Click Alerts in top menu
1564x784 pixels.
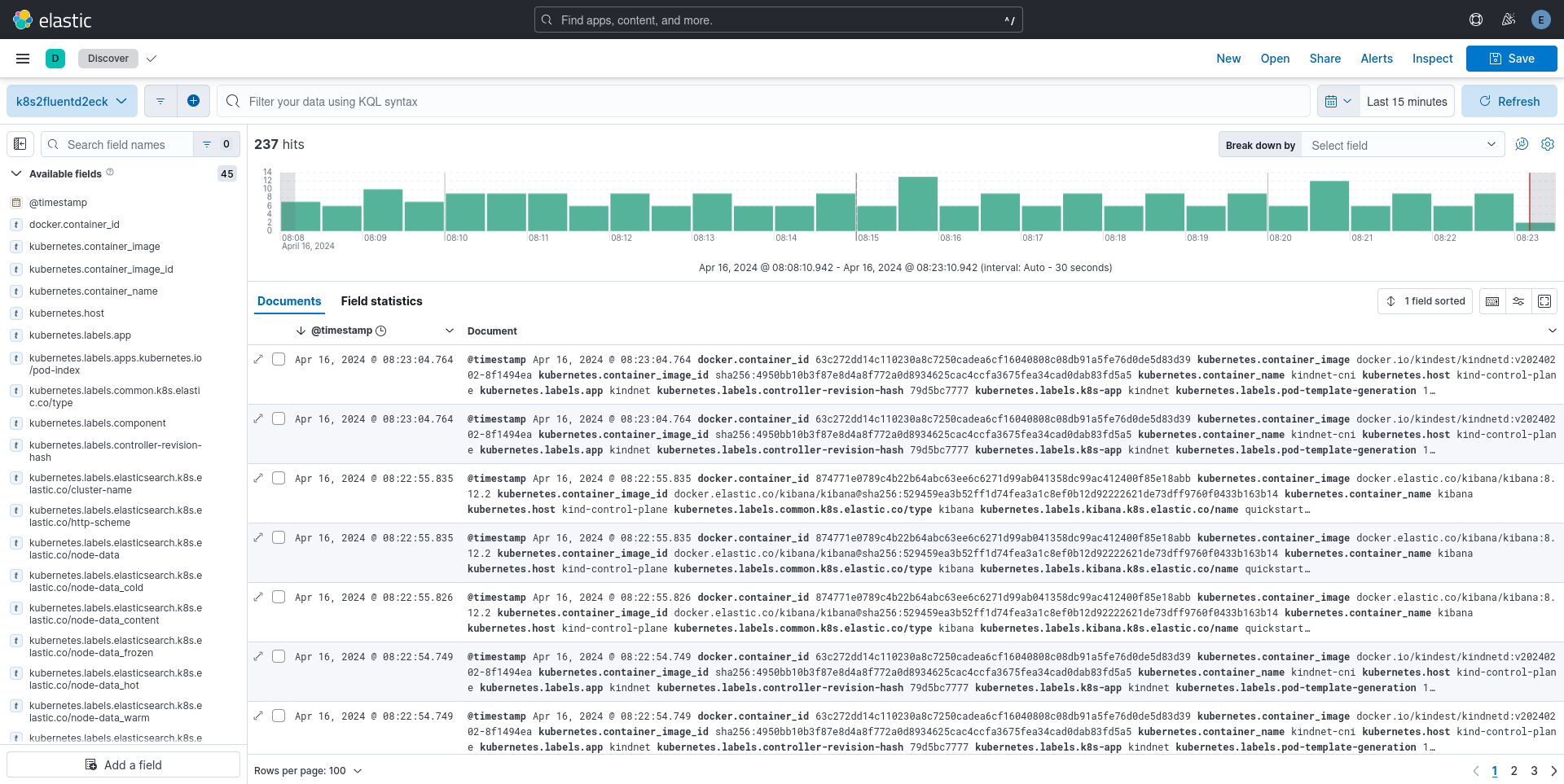tap(1377, 59)
